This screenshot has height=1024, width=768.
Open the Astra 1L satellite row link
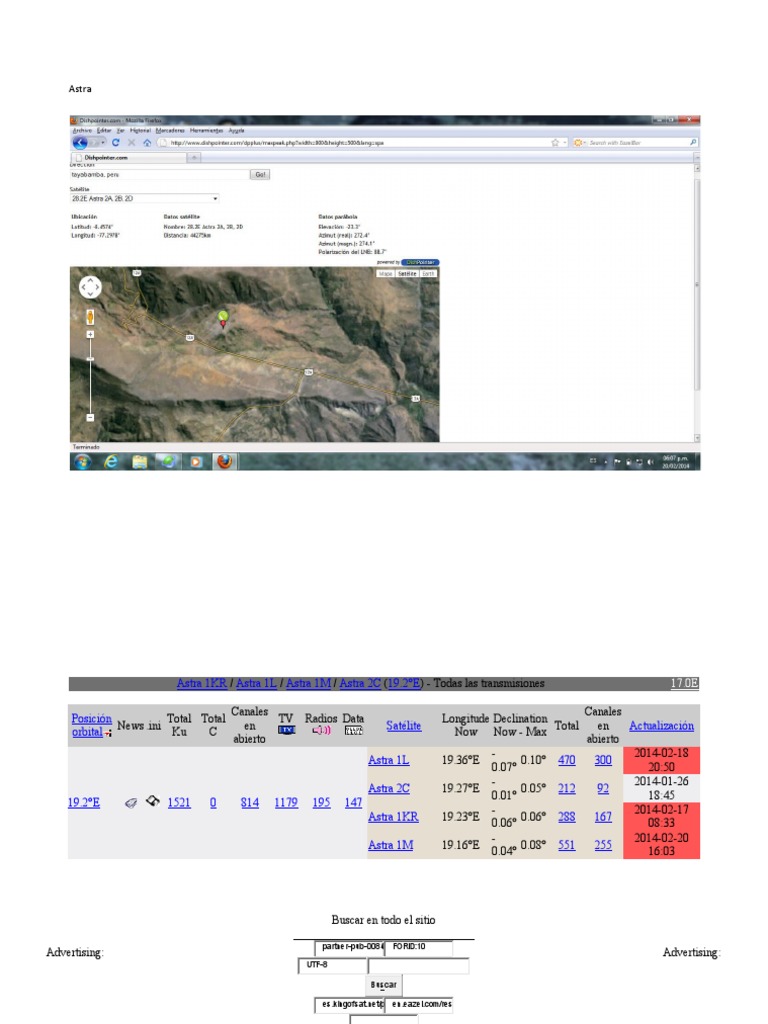(389, 760)
